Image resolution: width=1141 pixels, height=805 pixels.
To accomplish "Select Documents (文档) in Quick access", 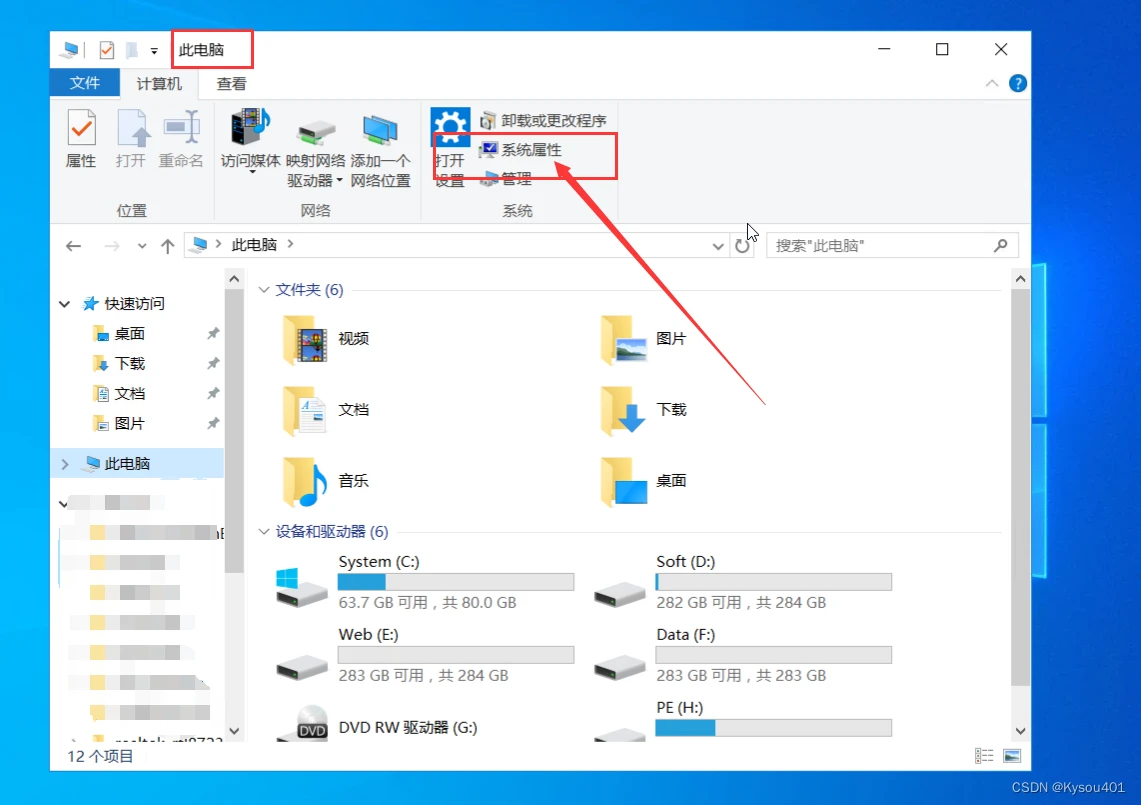I will (x=129, y=394).
